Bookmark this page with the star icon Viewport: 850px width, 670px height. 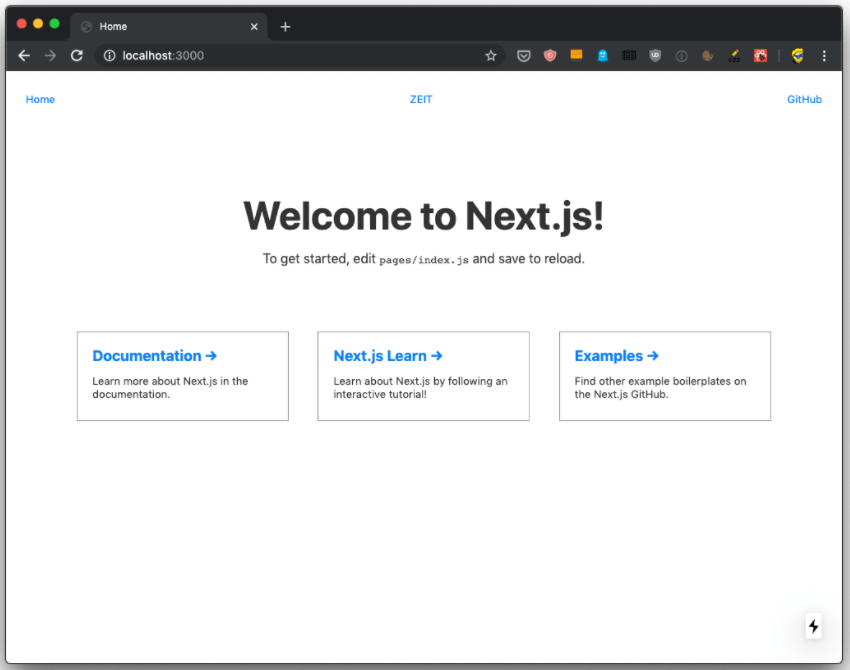coord(491,56)
